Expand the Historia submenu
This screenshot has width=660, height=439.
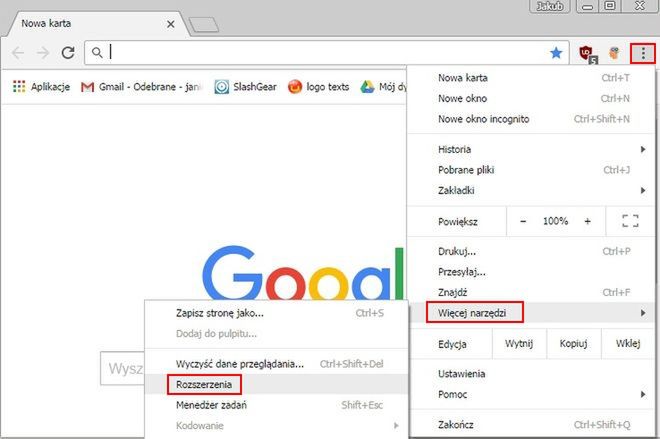(x=531, y=149)
